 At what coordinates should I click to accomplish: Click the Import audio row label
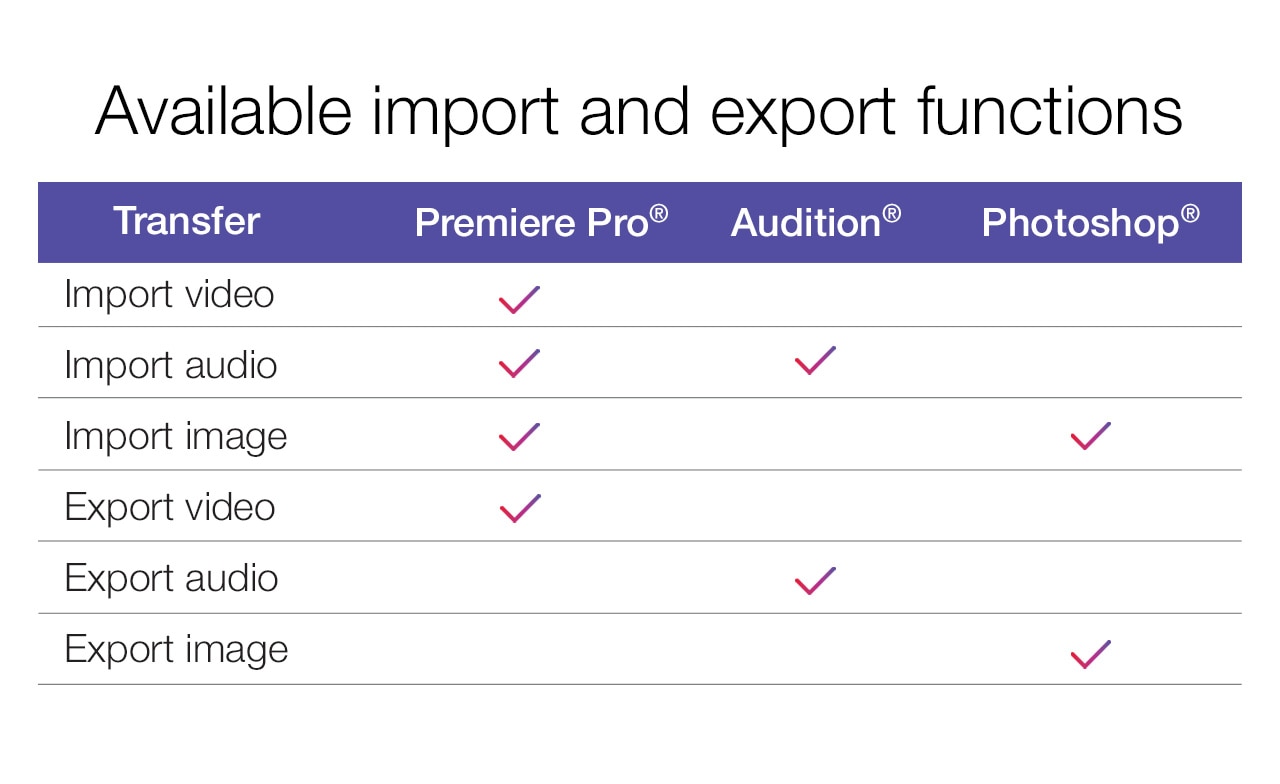click(x=171, y=365)
